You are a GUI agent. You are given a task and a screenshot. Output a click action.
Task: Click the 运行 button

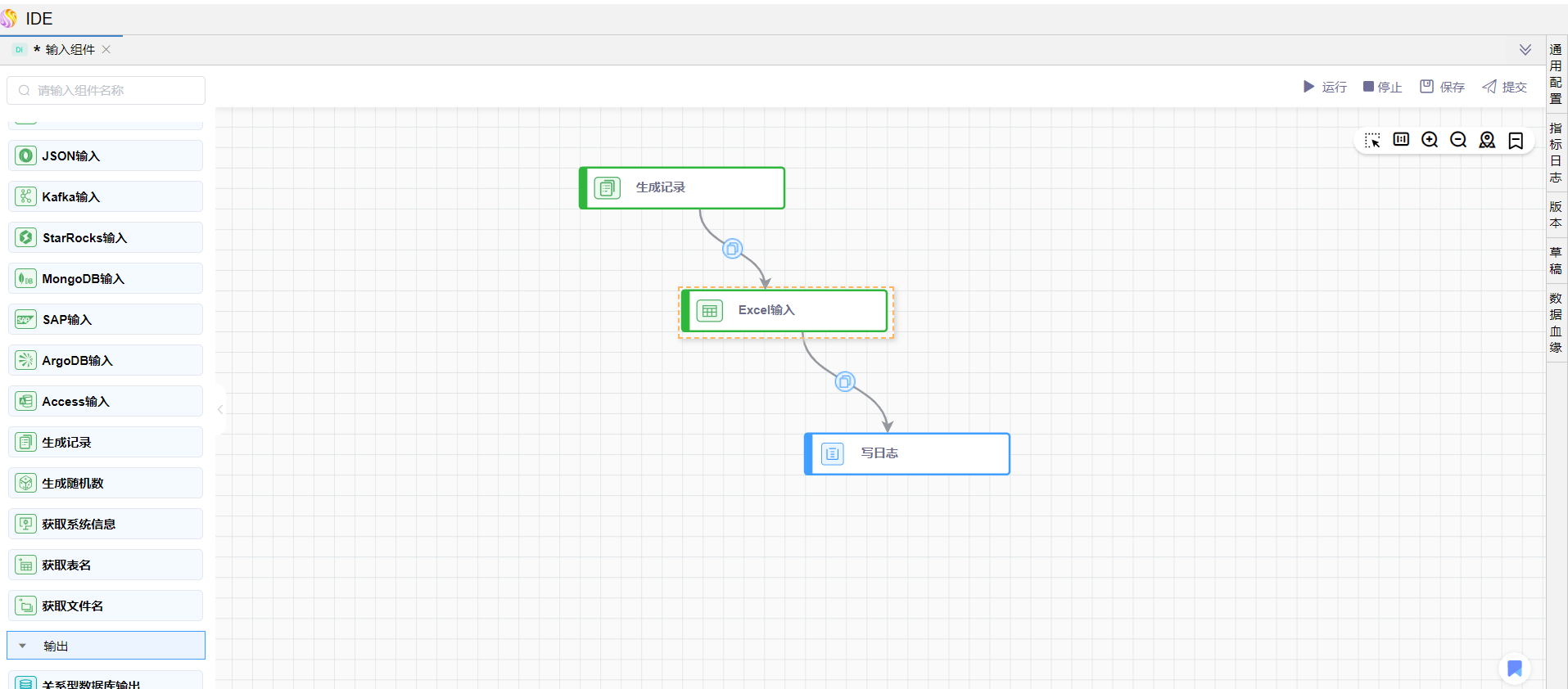pyautogui.click(x=1325, y=87)
